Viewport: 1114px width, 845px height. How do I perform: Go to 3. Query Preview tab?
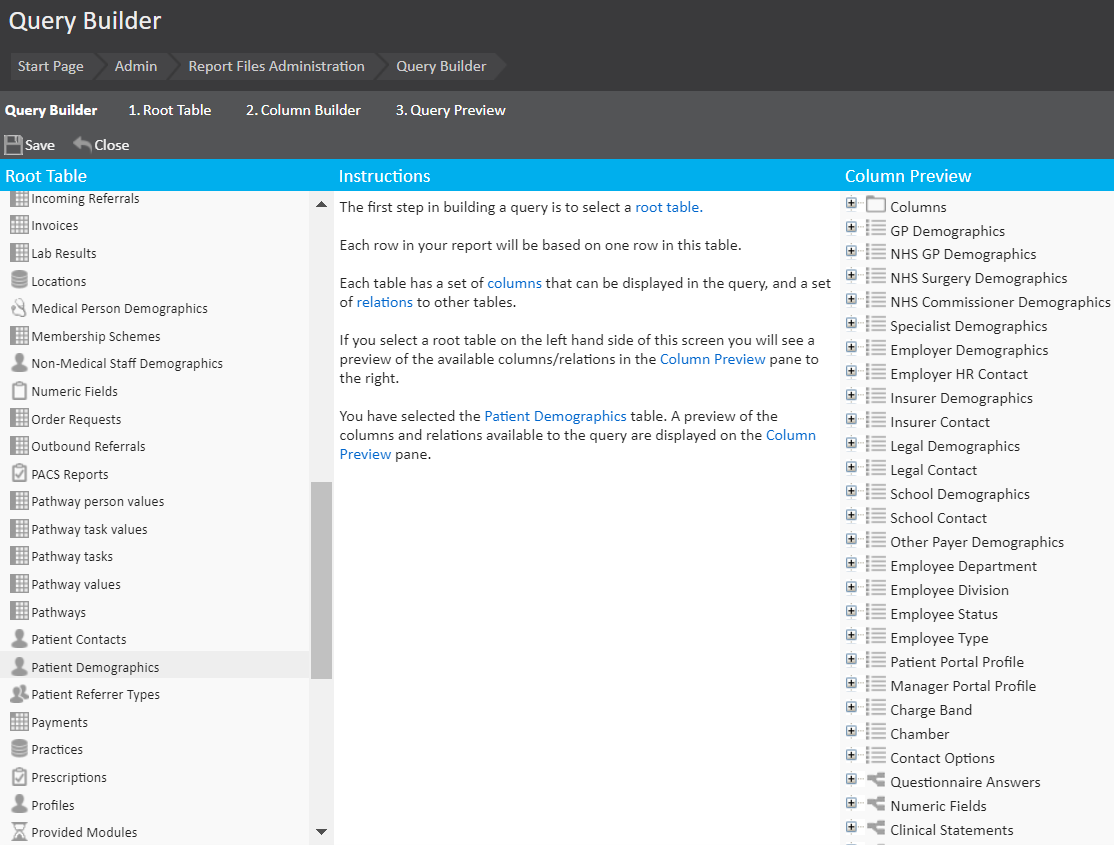450,110
